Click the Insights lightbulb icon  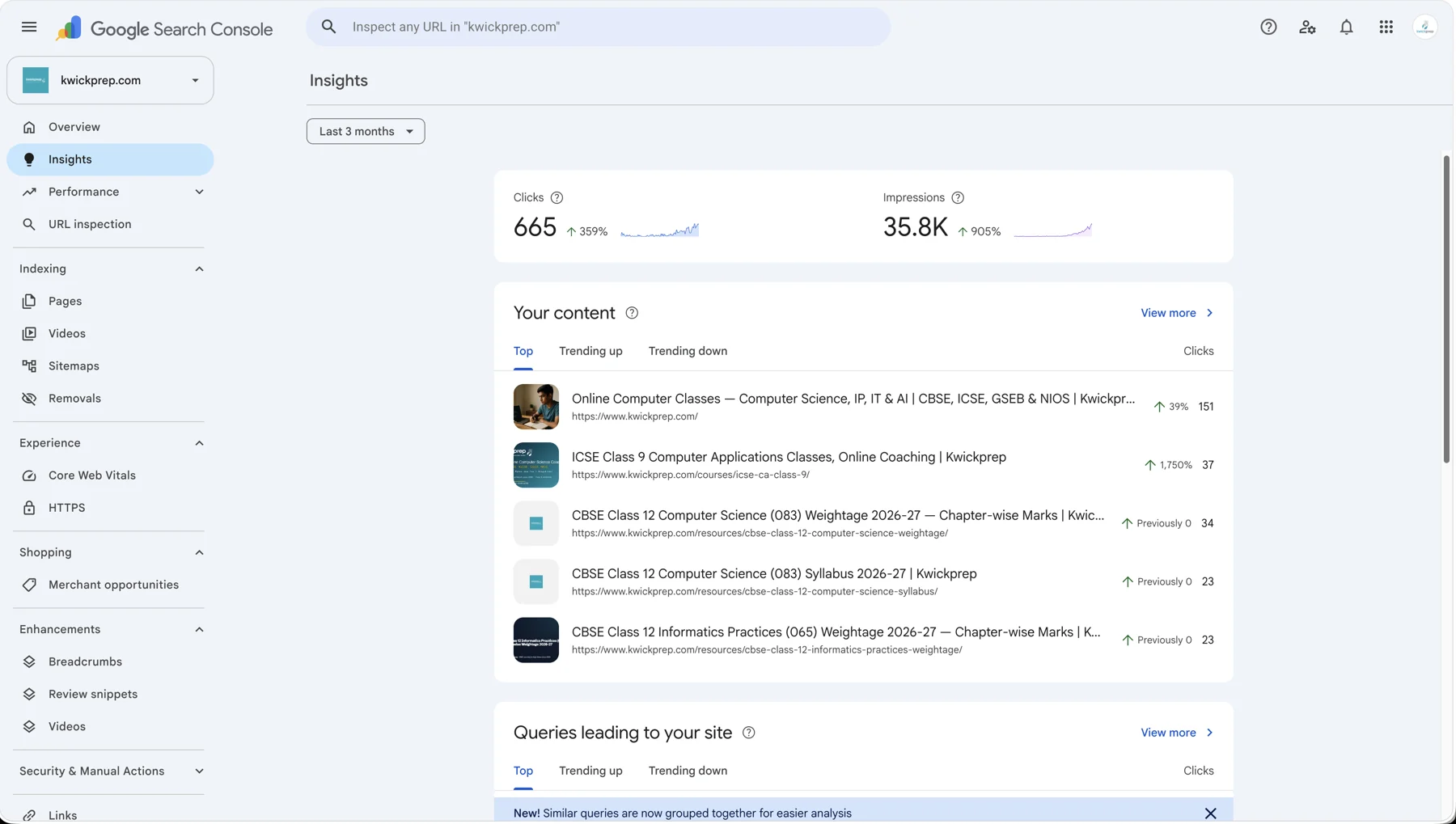29,159
